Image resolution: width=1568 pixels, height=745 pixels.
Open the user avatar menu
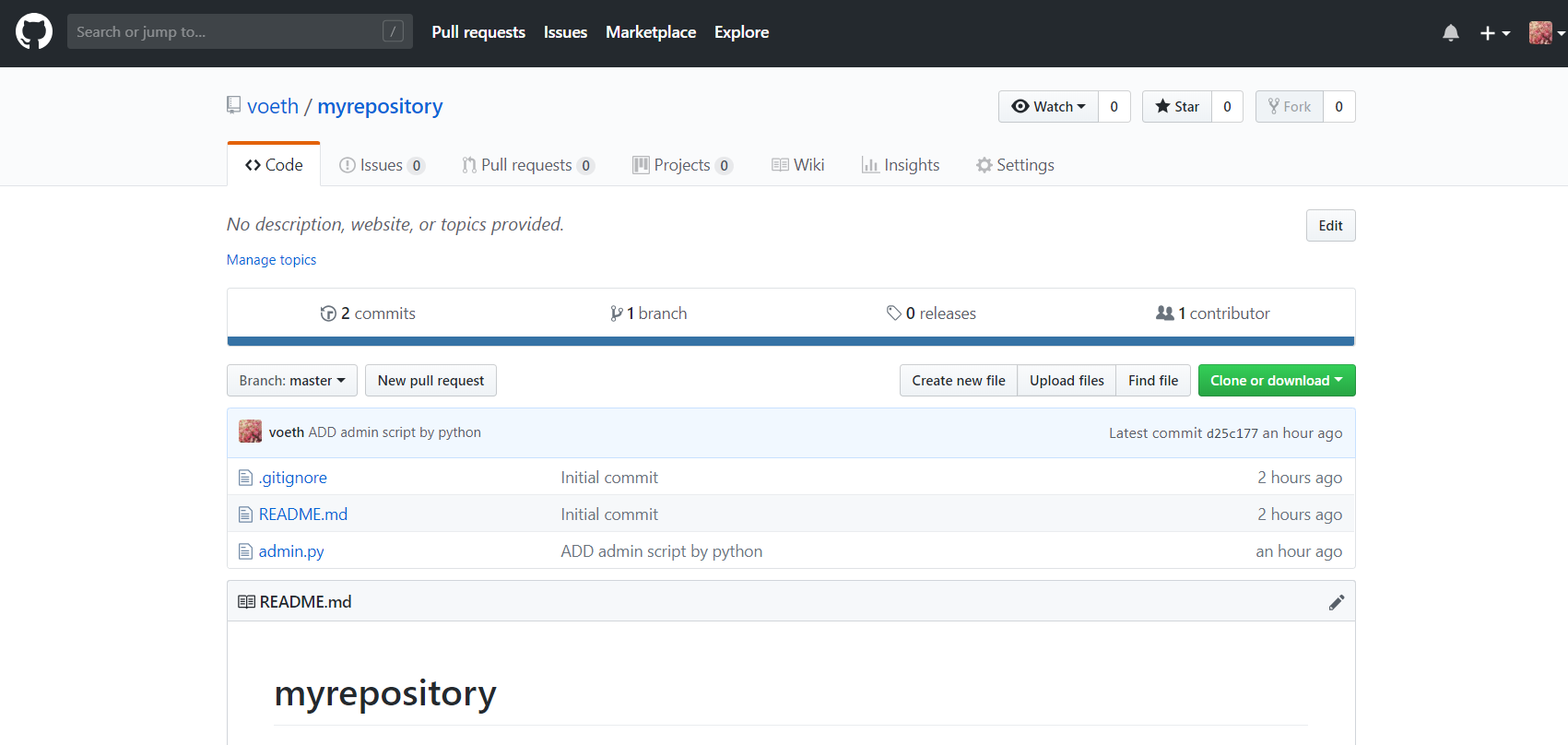[1546, 33]
